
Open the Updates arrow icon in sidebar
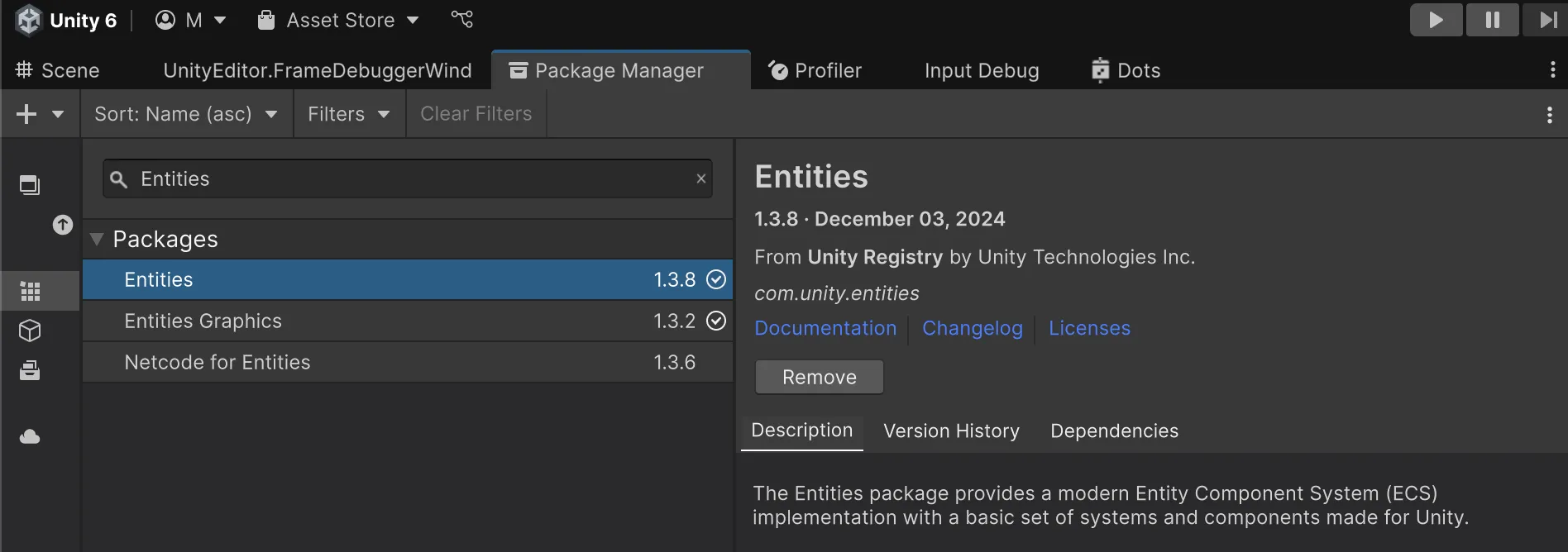pos(63,225)
